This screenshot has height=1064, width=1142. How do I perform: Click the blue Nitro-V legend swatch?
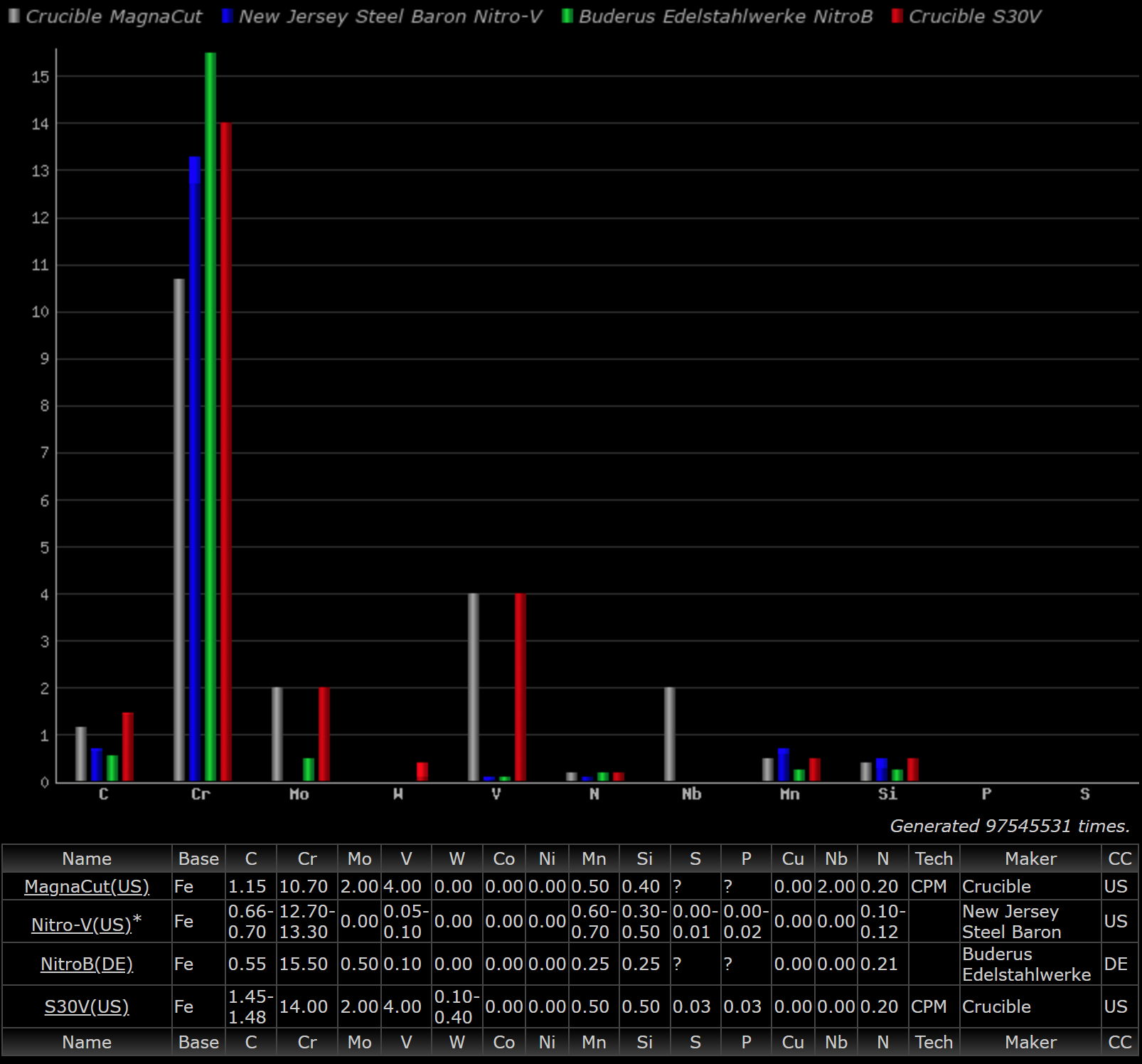(227, 16)
